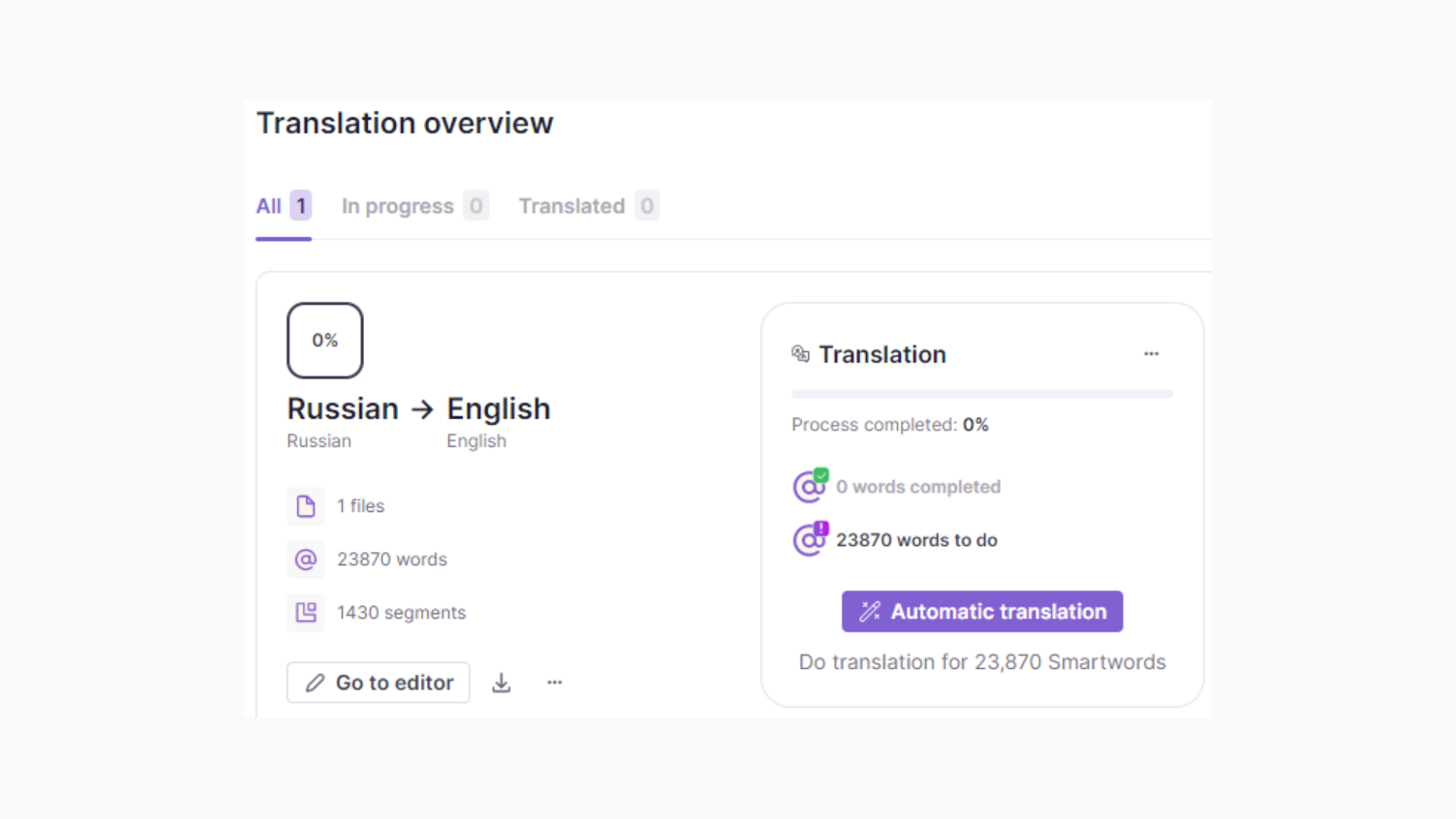Click the words @ icon
1456x819 pixels.
[x=306, y=560]
